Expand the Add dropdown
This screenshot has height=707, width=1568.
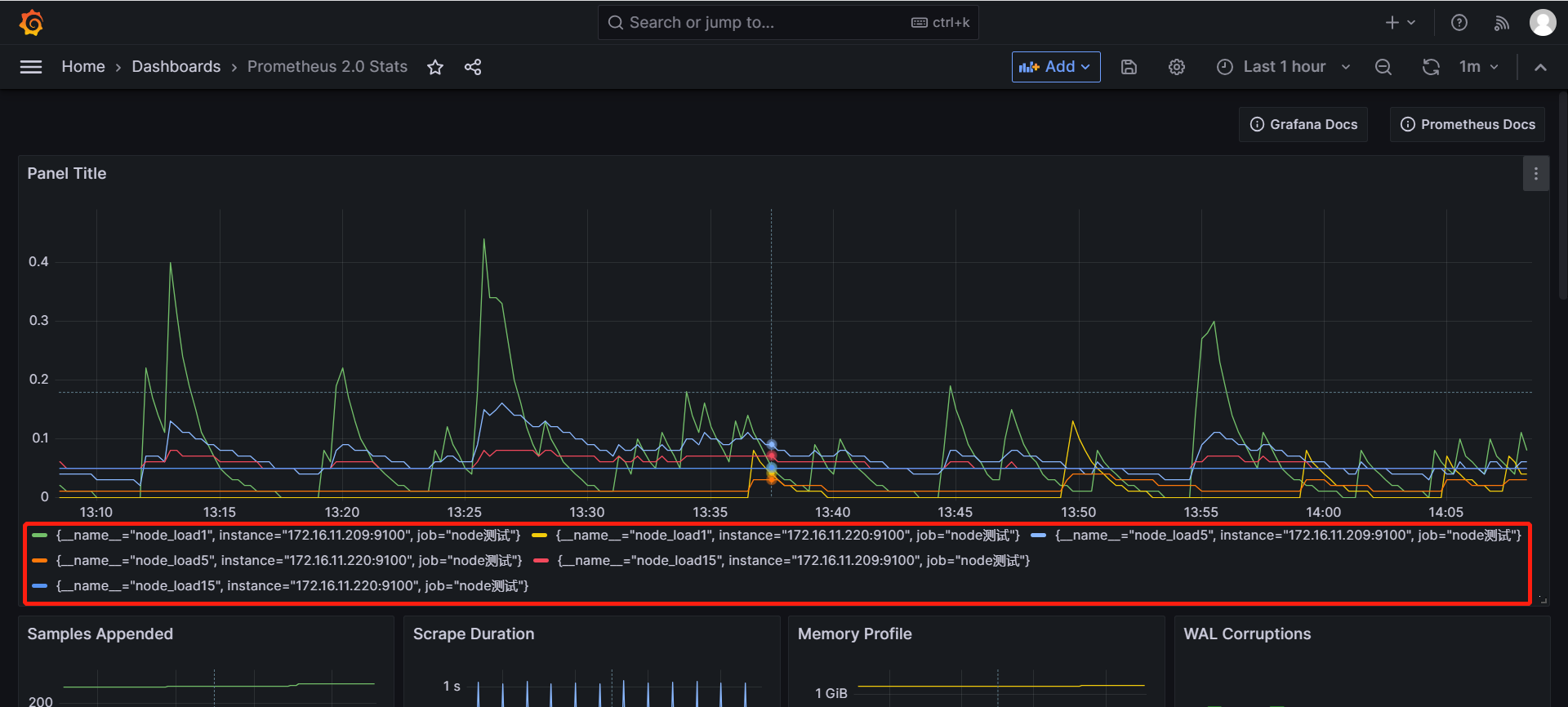(x=1055, y=67)
